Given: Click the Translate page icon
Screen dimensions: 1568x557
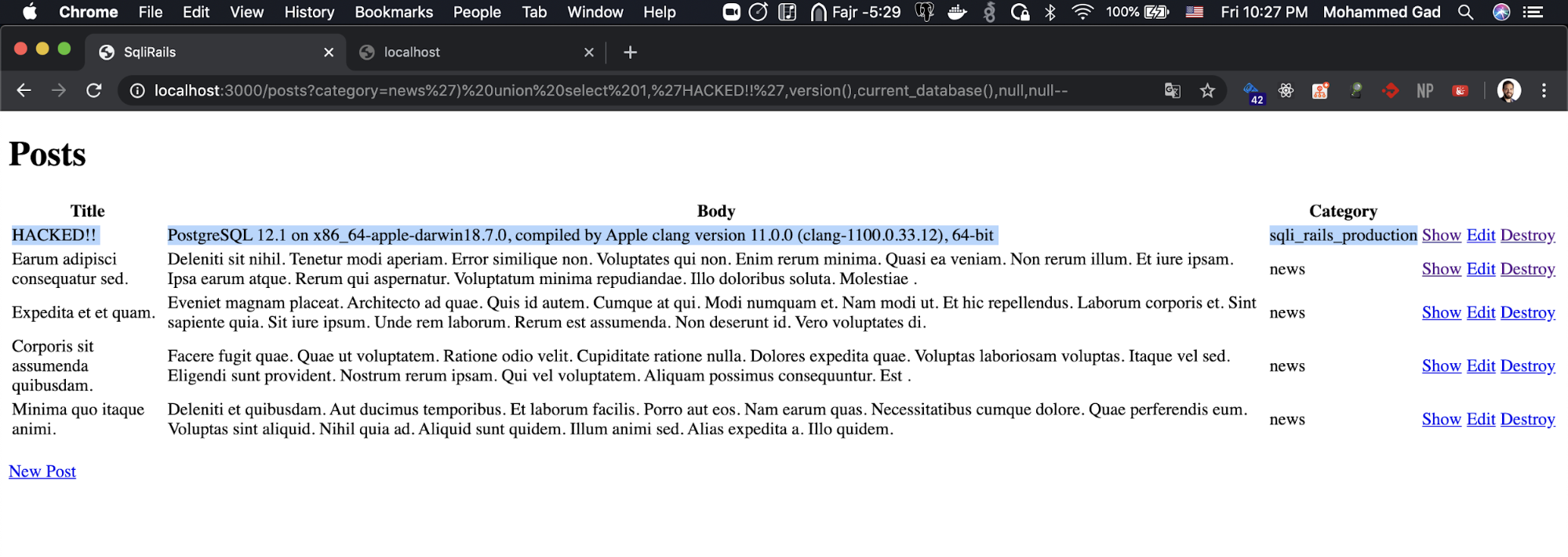Looking at the screenshot, I should point(1172,91).
